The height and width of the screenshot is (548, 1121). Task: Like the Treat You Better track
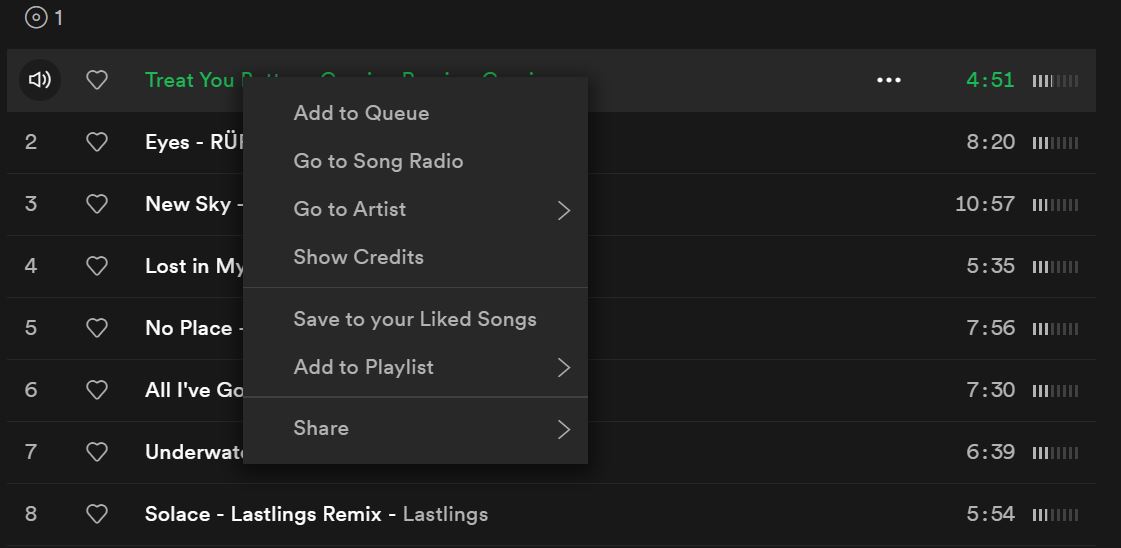[x=97, y=80]
